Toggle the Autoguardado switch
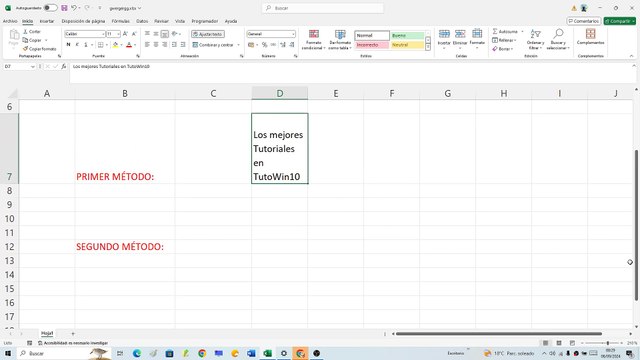This screenshot has width=640, height=360. click(50, 8)
